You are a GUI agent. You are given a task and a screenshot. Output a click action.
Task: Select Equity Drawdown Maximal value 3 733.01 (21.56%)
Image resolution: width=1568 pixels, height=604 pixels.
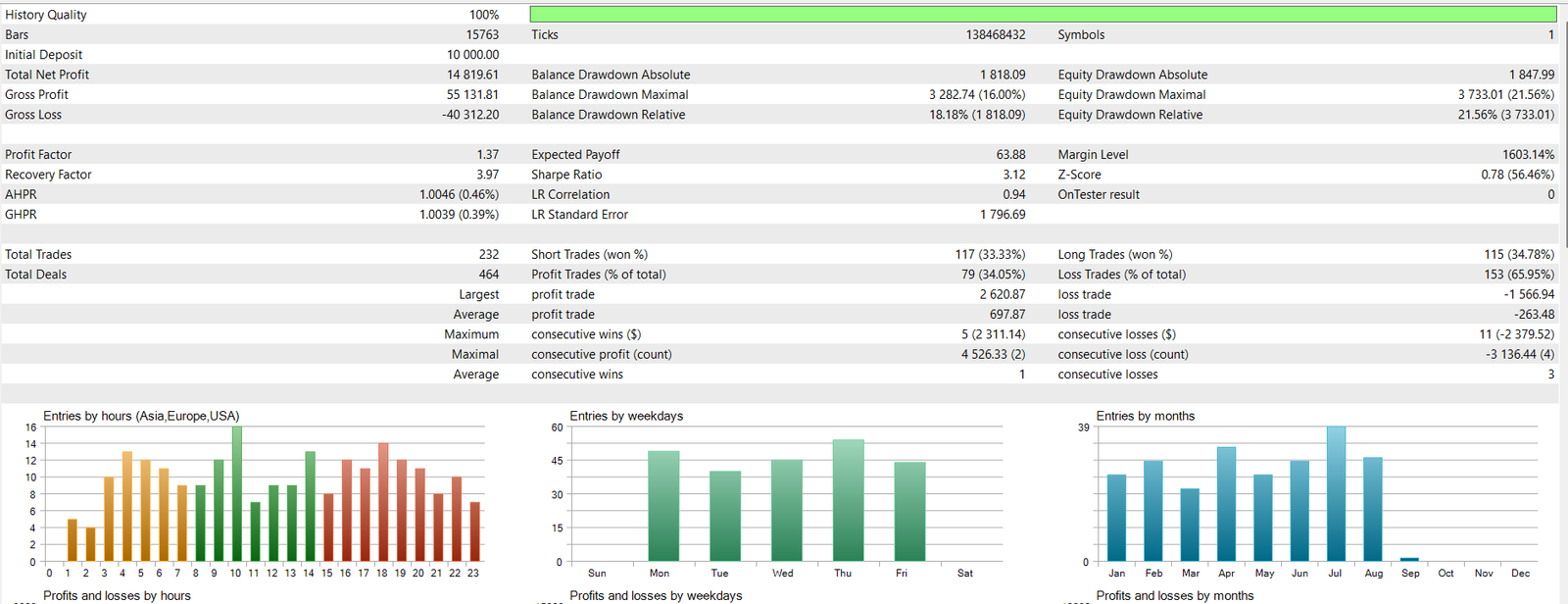pos(1506,95)
